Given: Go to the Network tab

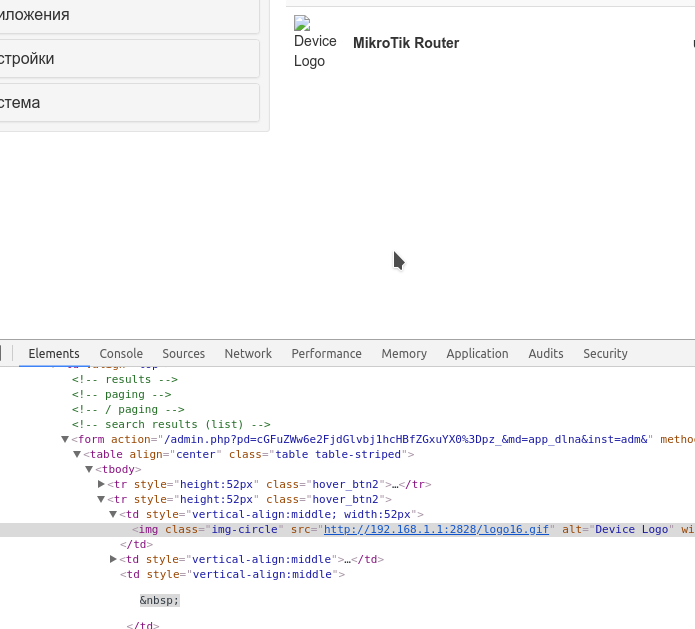Looking at the screenshot, I should (248, 353).
